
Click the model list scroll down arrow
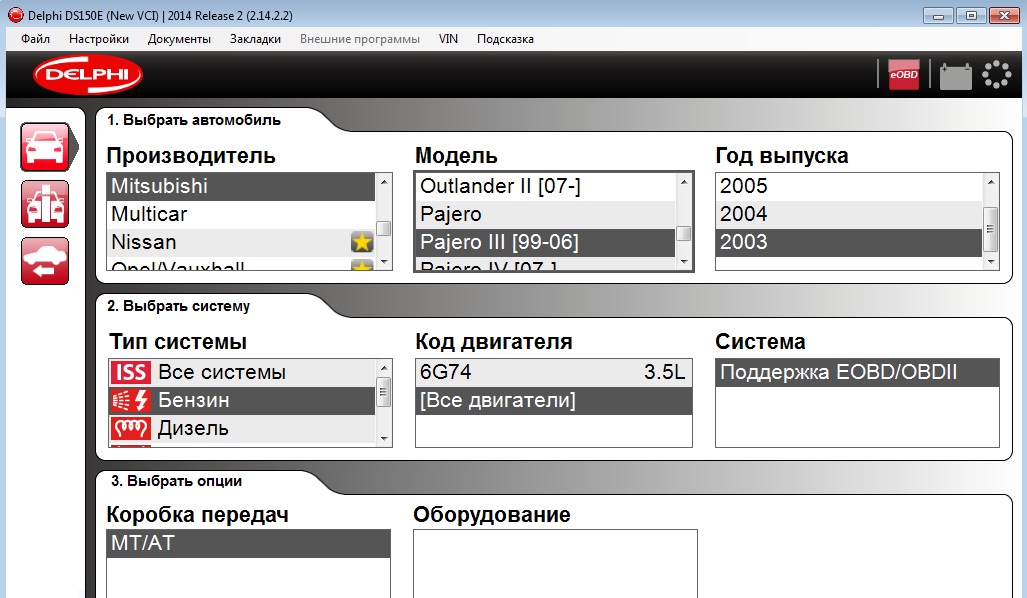click(684, 262)
